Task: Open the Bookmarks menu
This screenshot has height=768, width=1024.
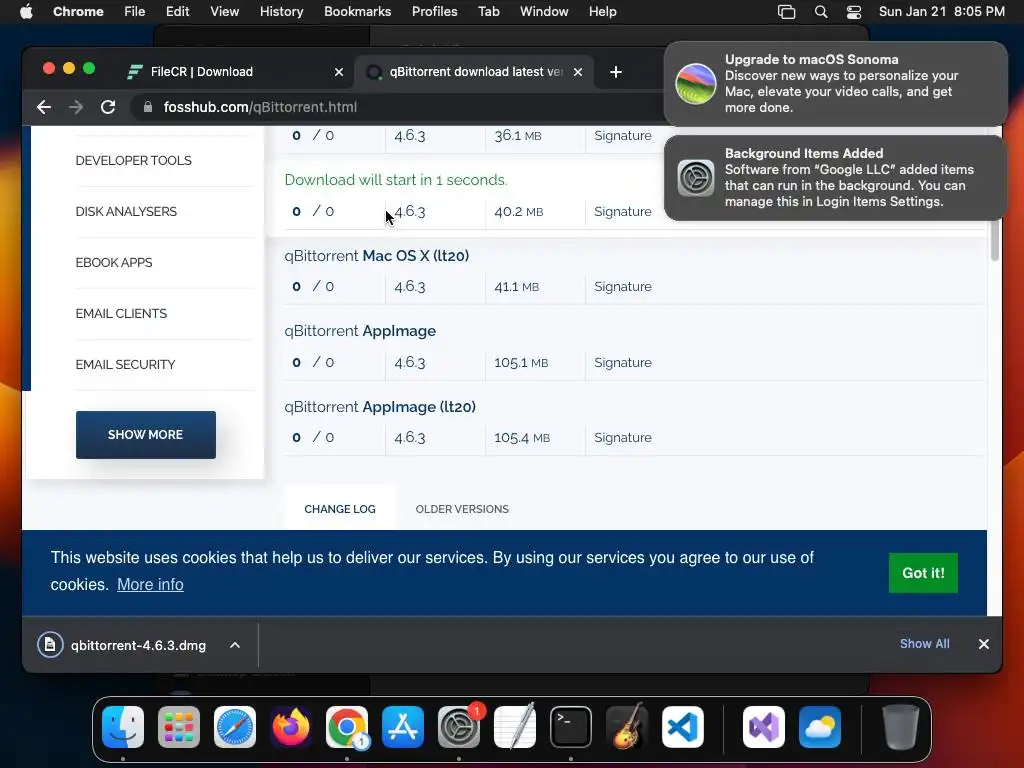Action: pos(357,12)
